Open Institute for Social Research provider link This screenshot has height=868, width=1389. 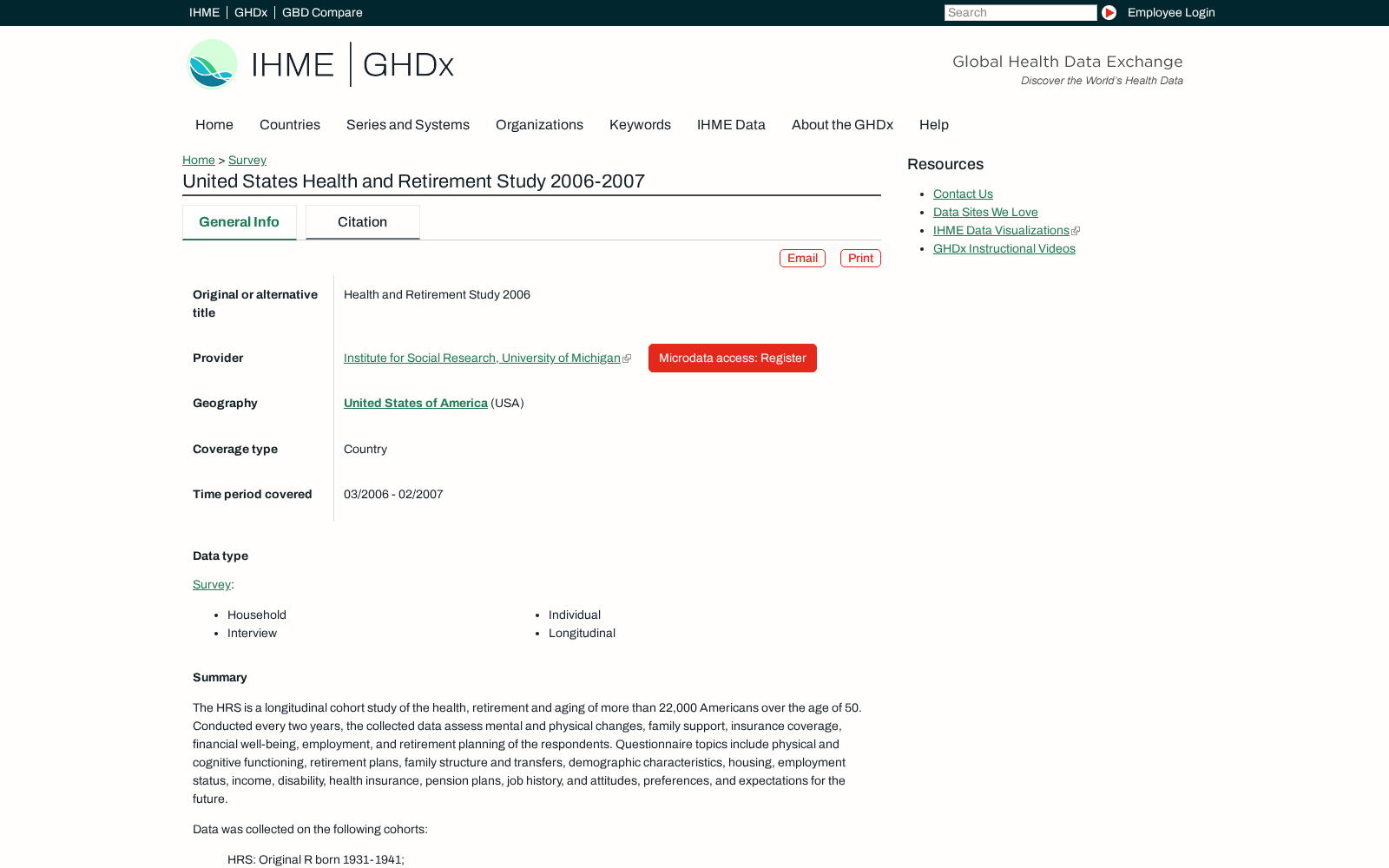pos(482,358)
